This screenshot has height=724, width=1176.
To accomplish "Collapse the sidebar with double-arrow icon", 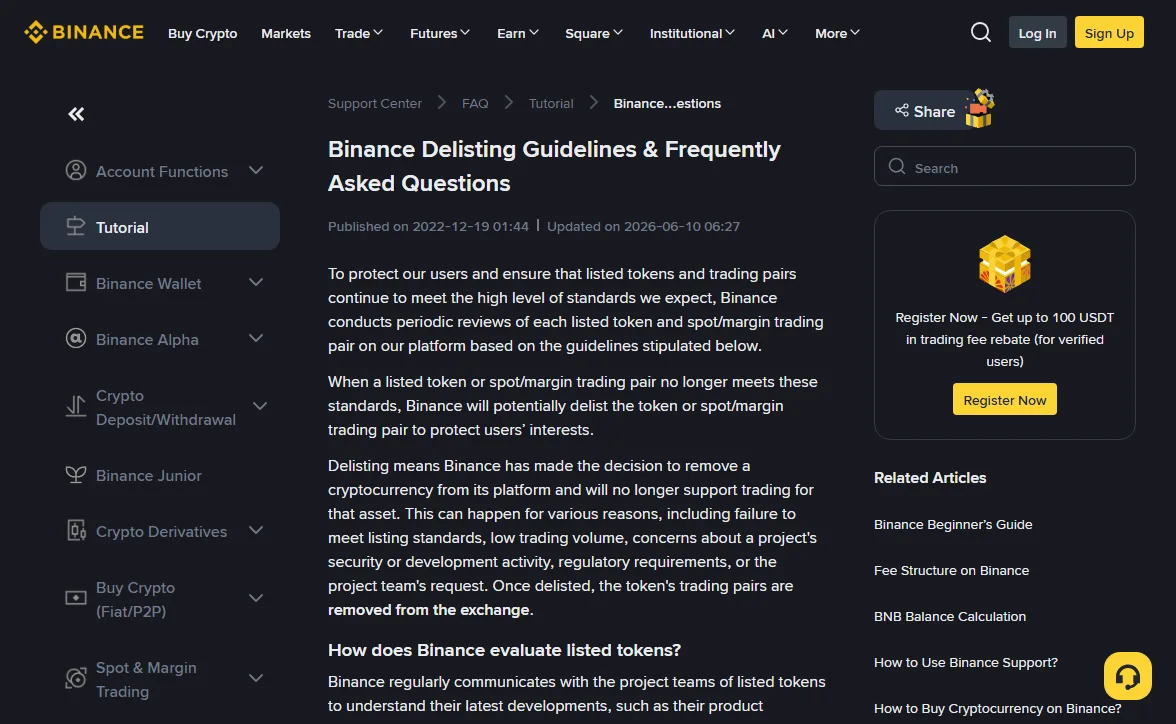I will tap(76, 114).
